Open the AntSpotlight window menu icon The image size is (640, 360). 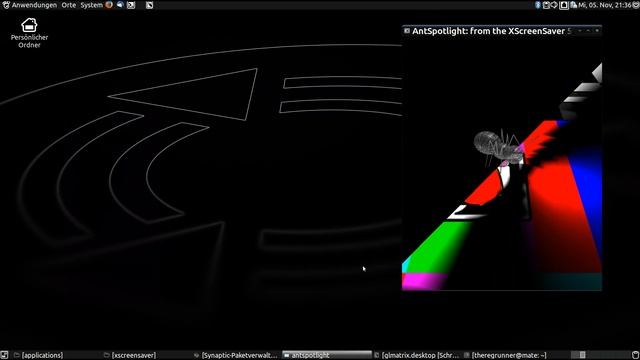click(x=407, y=31)
